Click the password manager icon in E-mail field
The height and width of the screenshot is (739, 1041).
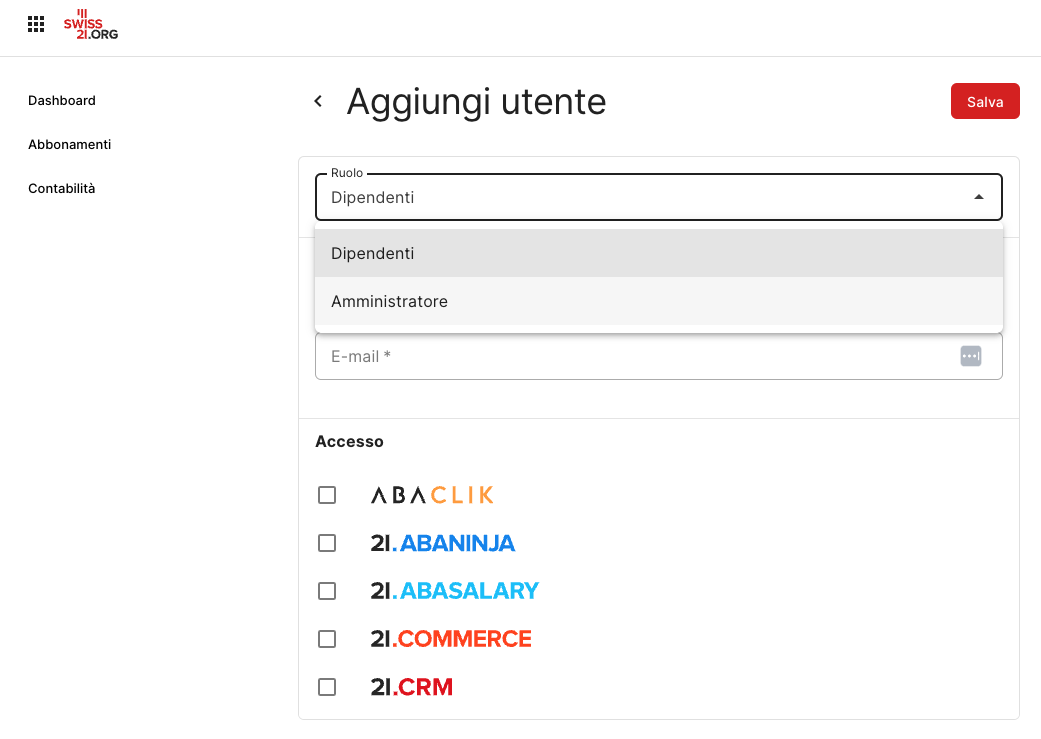[971, 356]
